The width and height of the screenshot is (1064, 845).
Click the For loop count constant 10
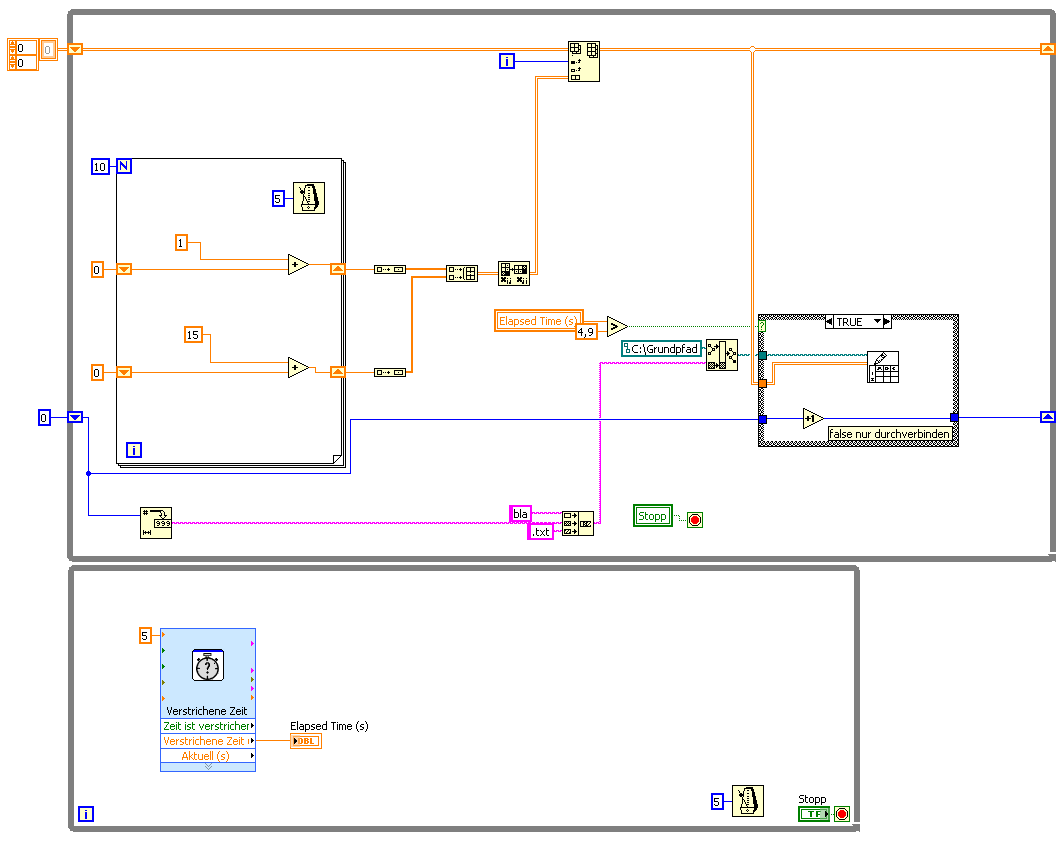[100, 166]
